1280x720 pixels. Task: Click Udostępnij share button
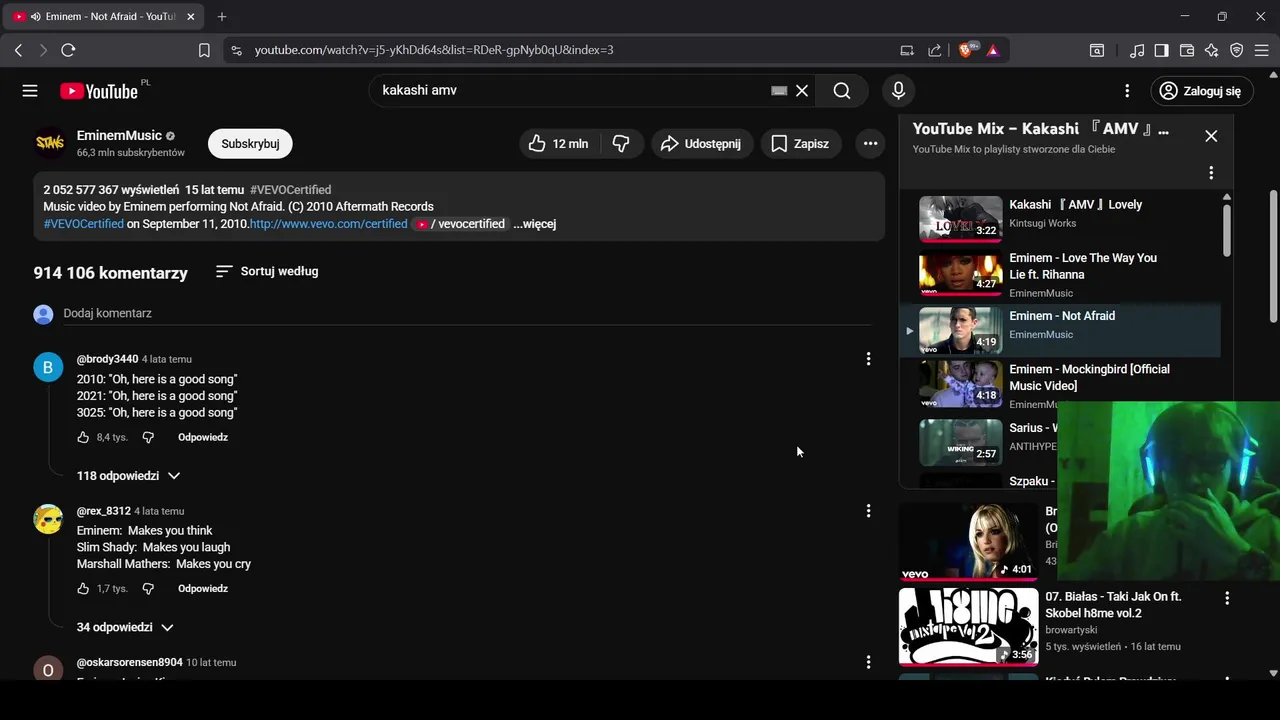[x=702, y=144]
